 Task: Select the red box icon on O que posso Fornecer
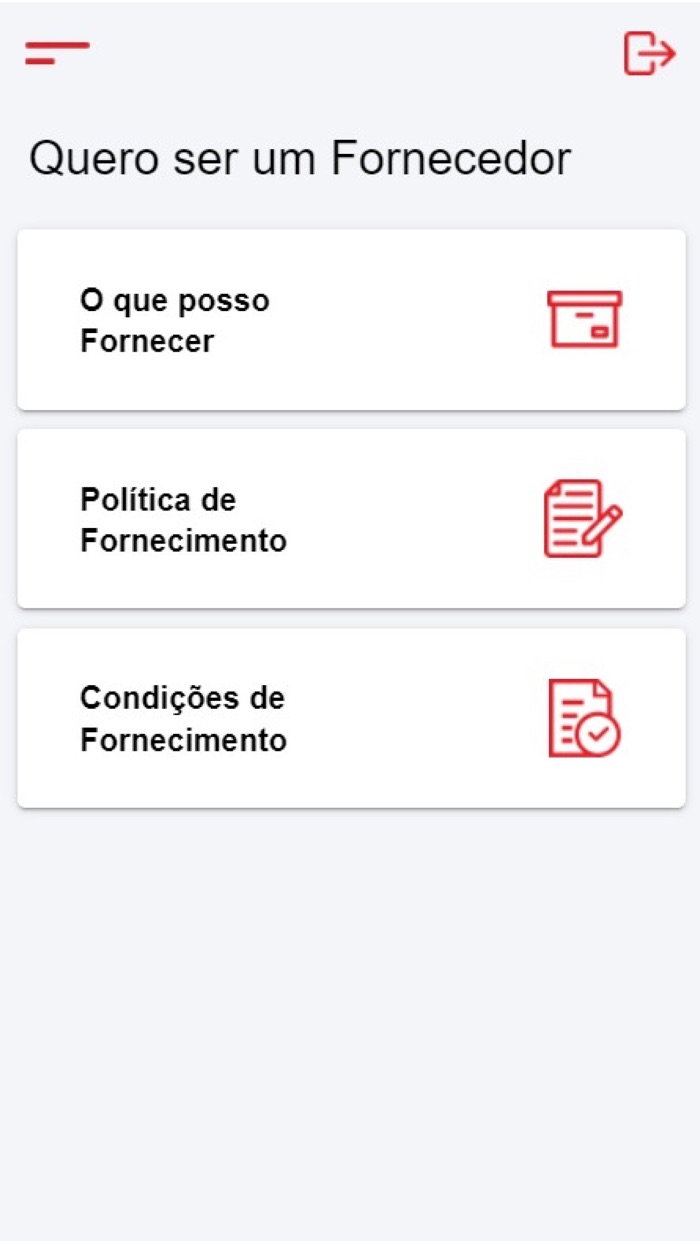pos(583,317)
